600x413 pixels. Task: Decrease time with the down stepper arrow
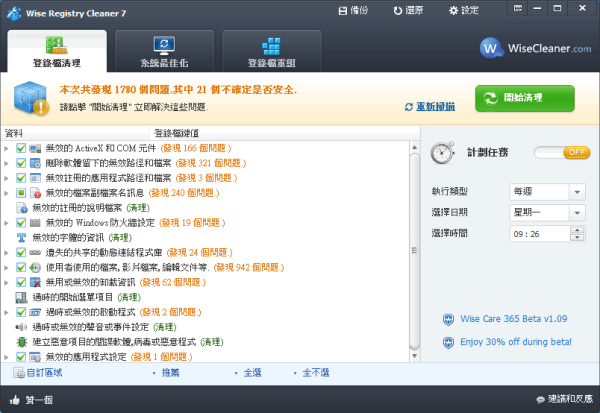pos(577,238)
